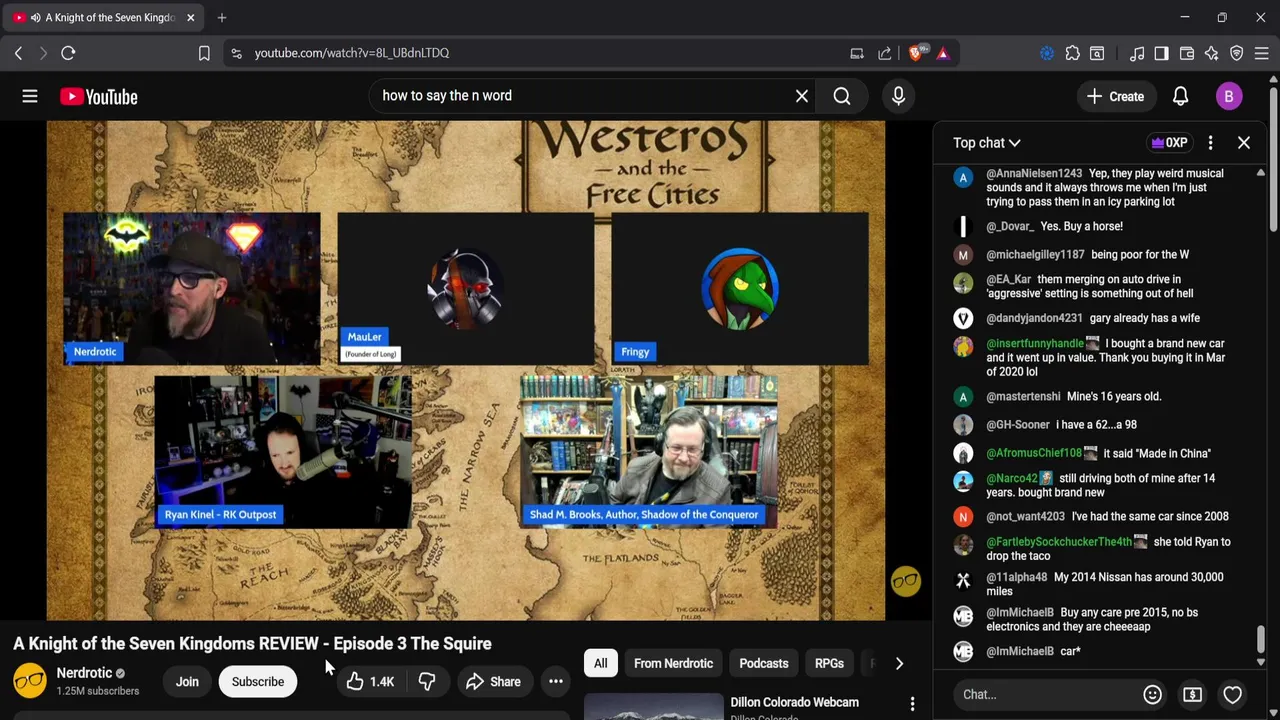Send a Super Chat dollar icon
This screenshot has height=720, width=1280.
pos(1192,694)
